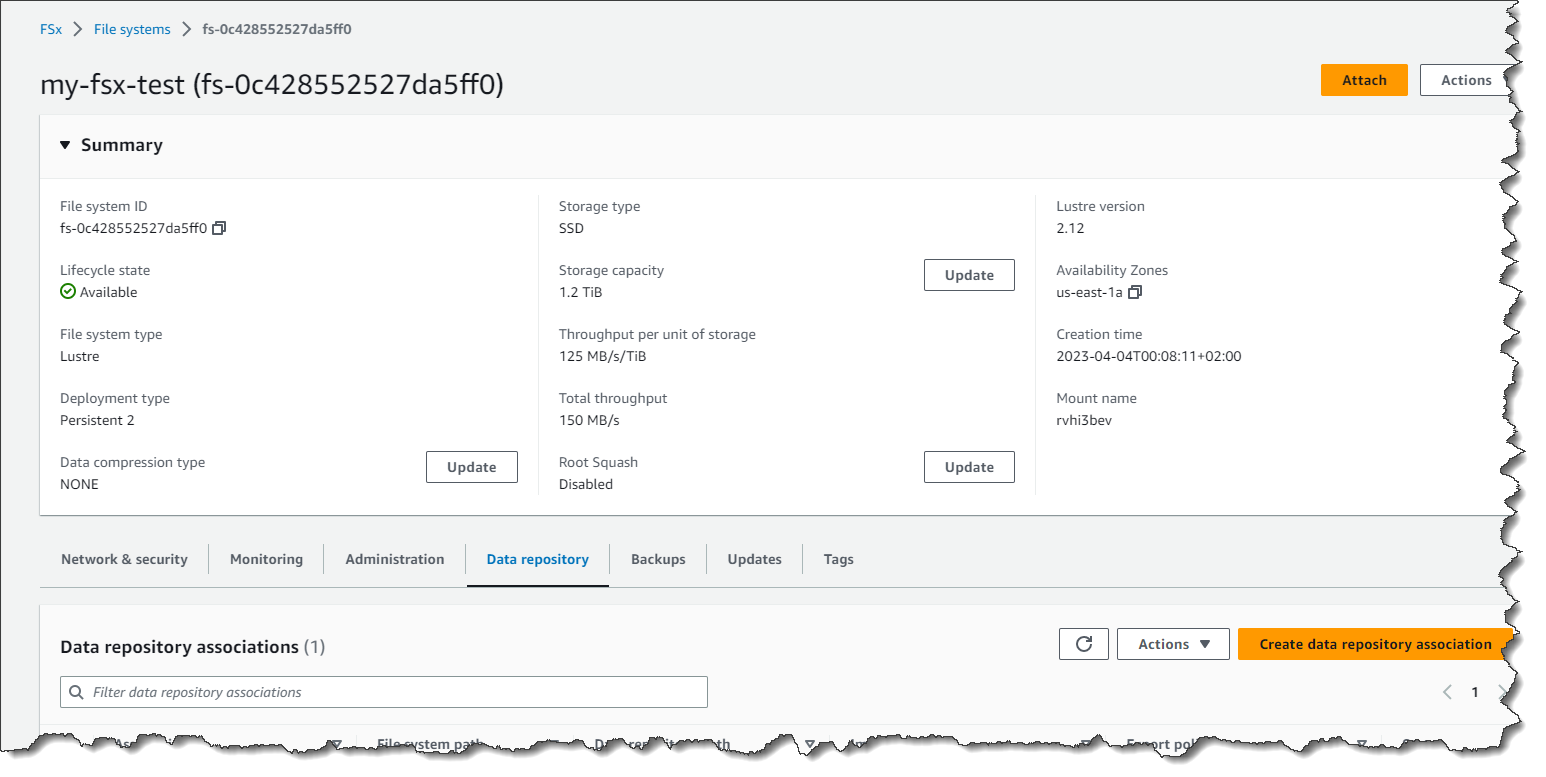This screenshot has width=1546, height=777.
Task: Click the orange Attach button
Action: tap(1364, 80)
